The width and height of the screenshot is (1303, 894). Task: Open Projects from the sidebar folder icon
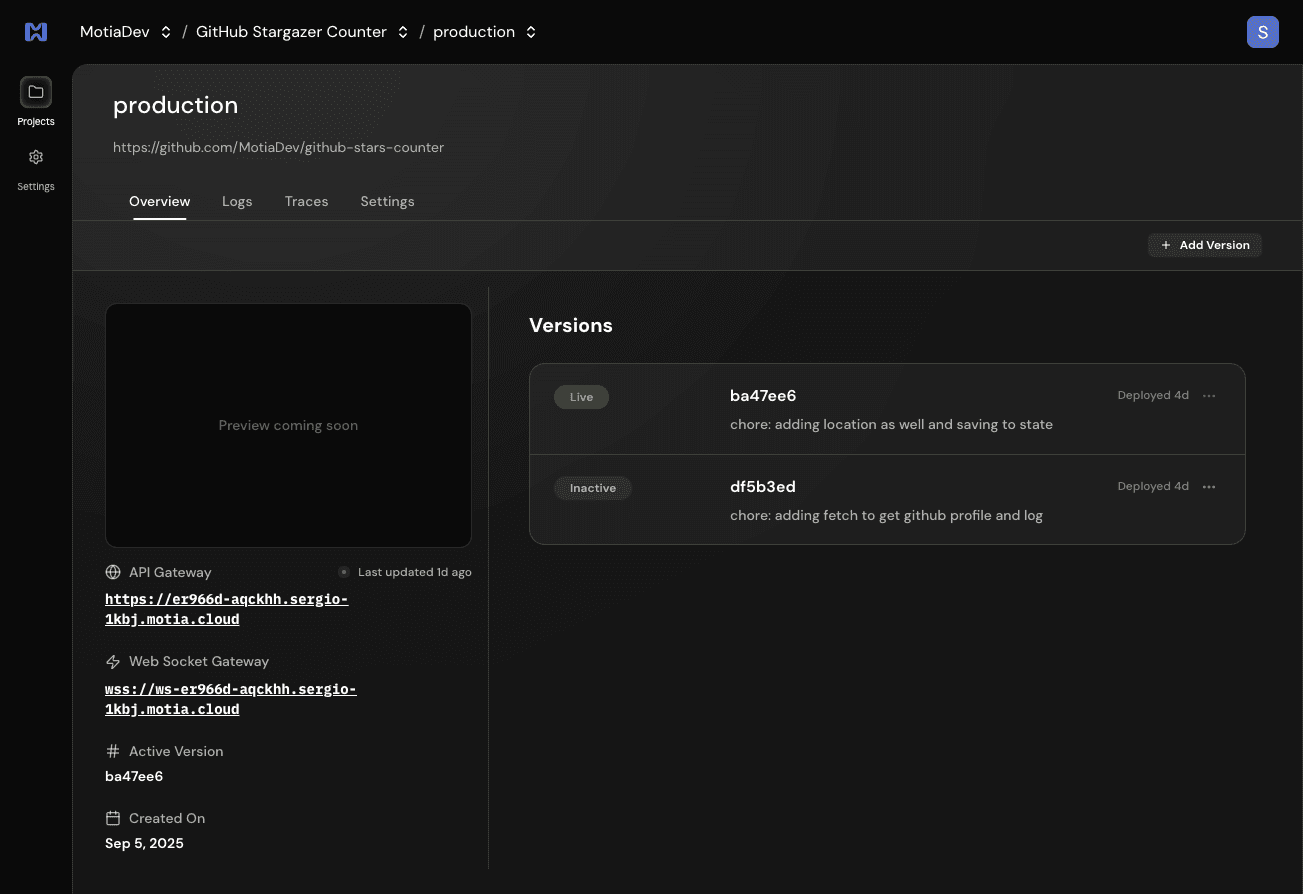[x=36, y=92]
